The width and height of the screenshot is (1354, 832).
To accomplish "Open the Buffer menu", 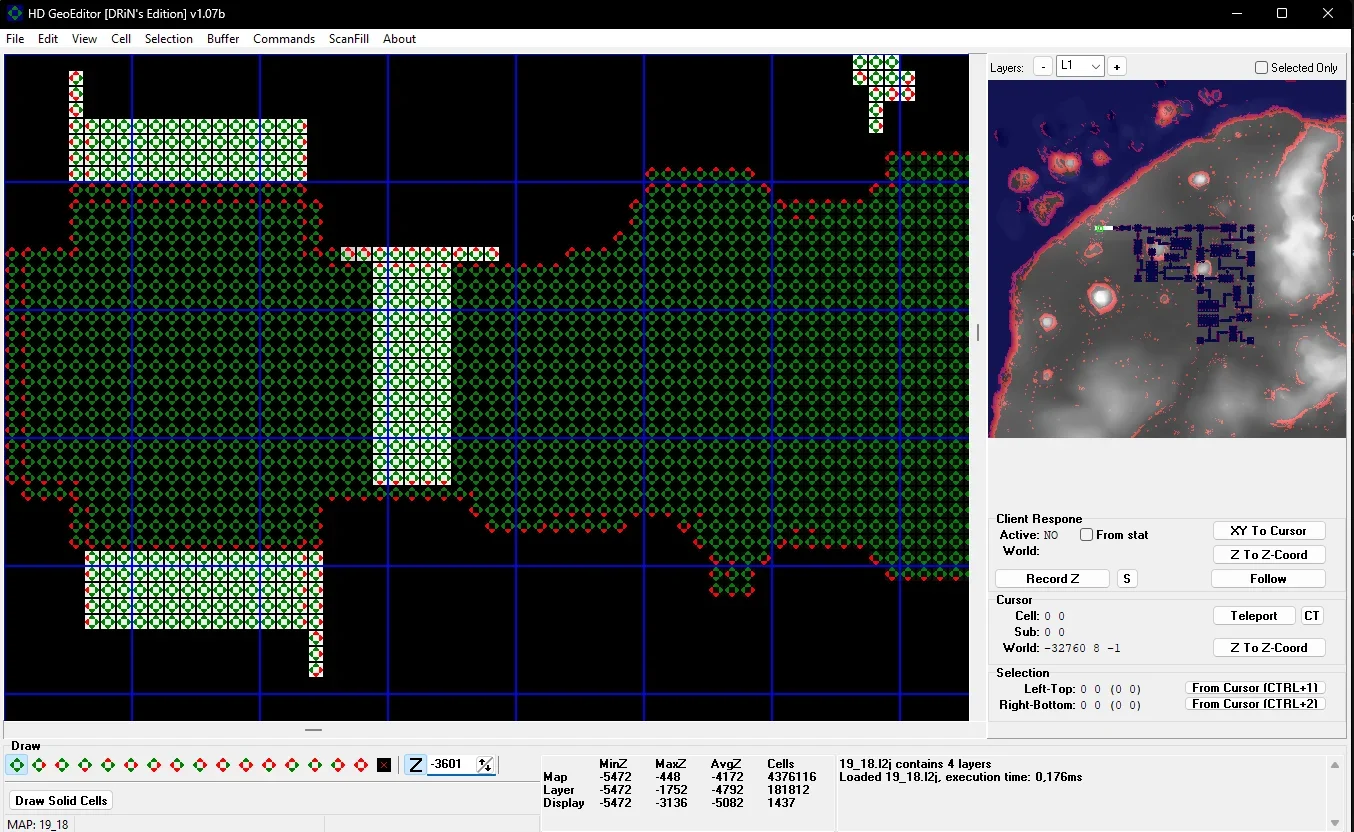I will [223, 39].
